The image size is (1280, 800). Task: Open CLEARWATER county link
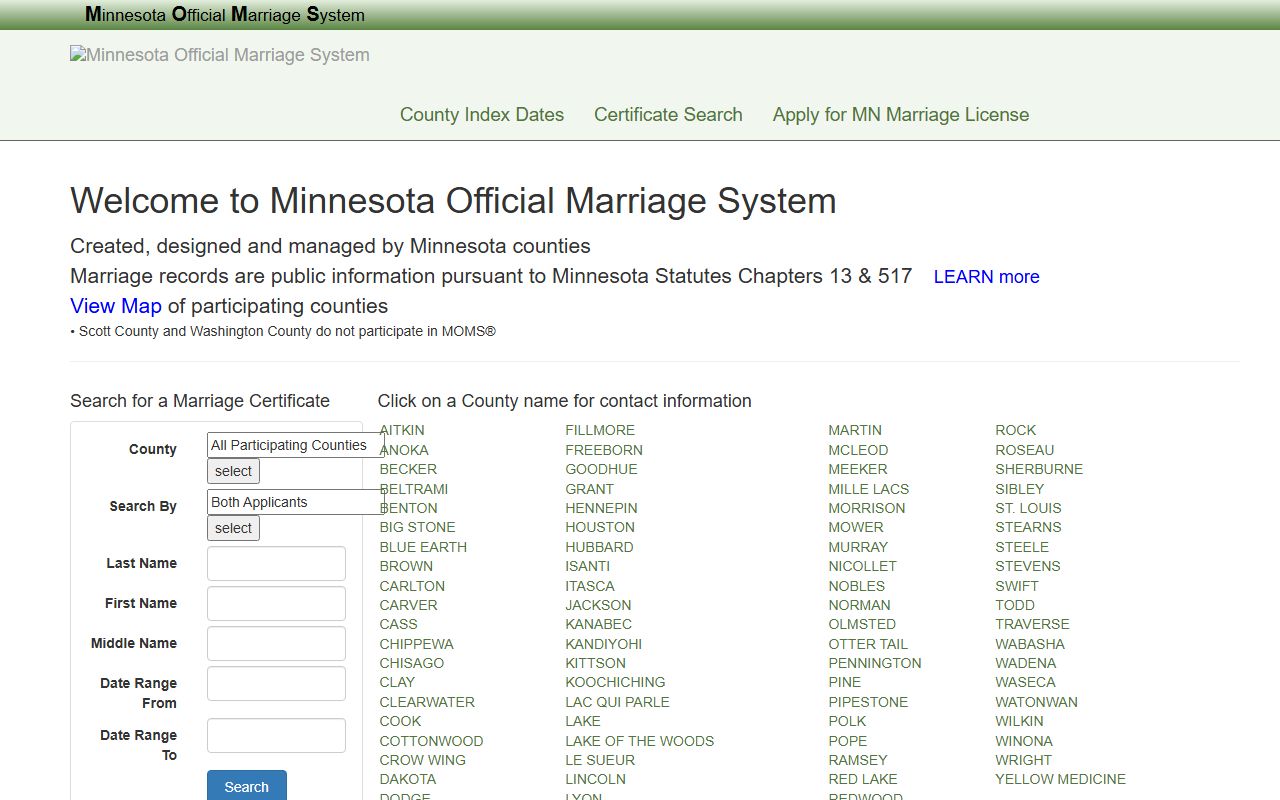click(427, 702)
